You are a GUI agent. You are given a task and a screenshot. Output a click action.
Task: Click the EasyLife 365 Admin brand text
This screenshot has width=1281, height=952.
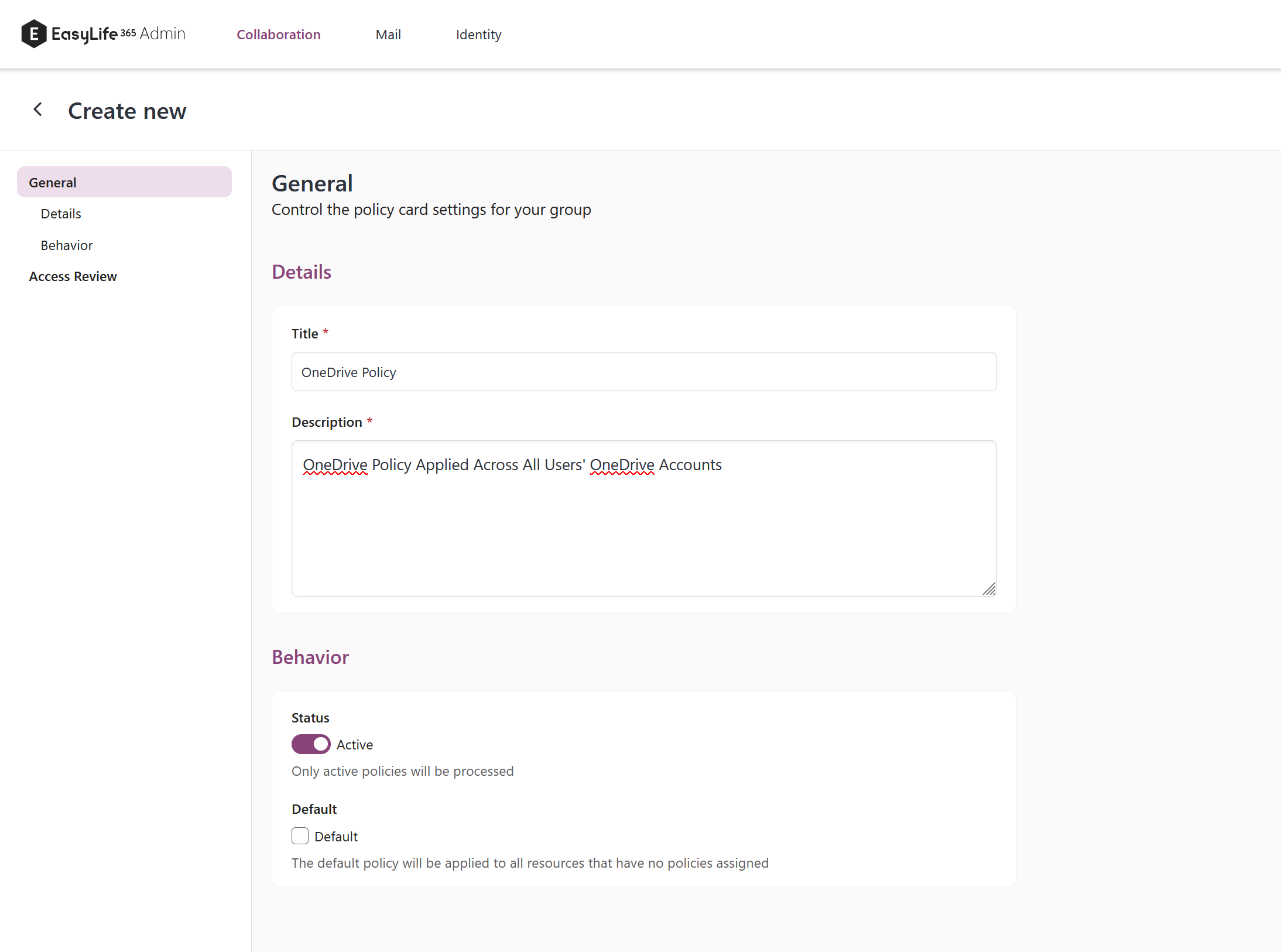pos(118,34)
